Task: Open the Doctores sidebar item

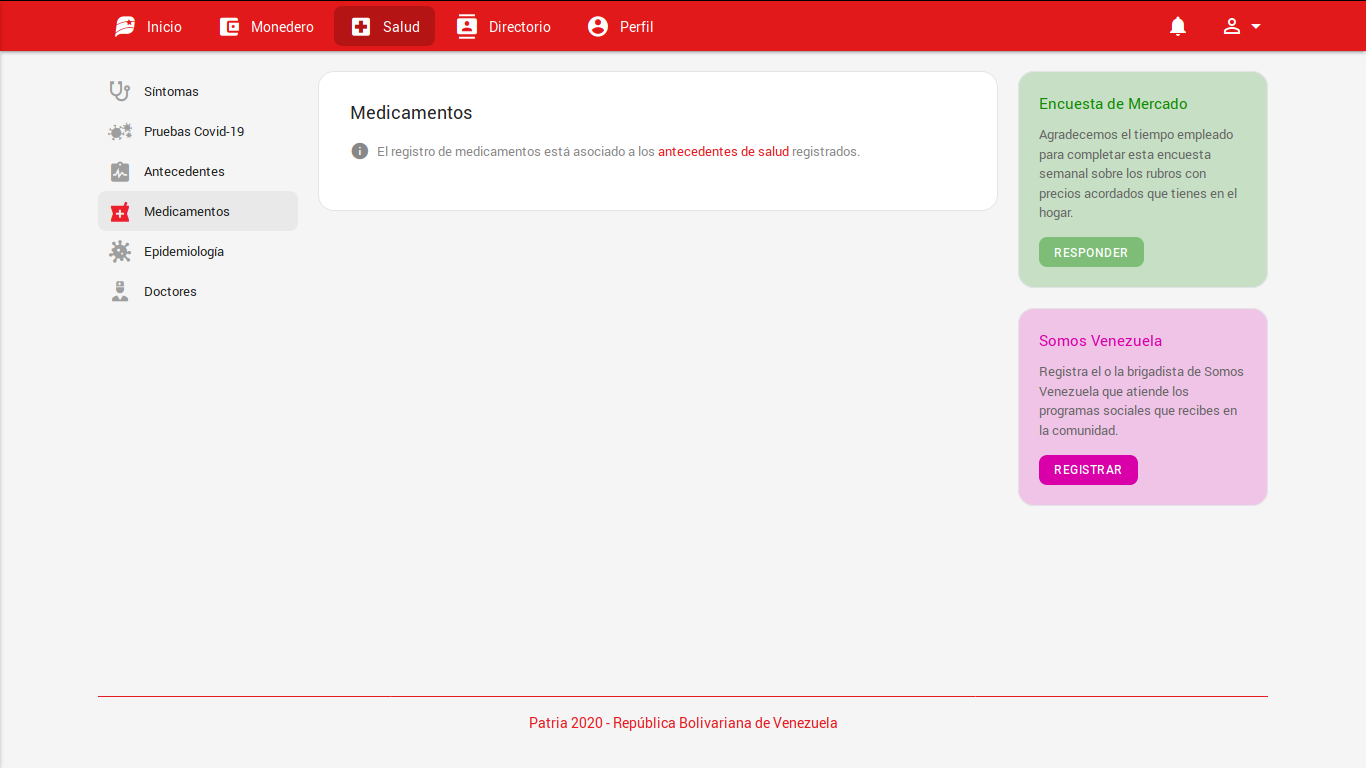Action: (170, 291)
